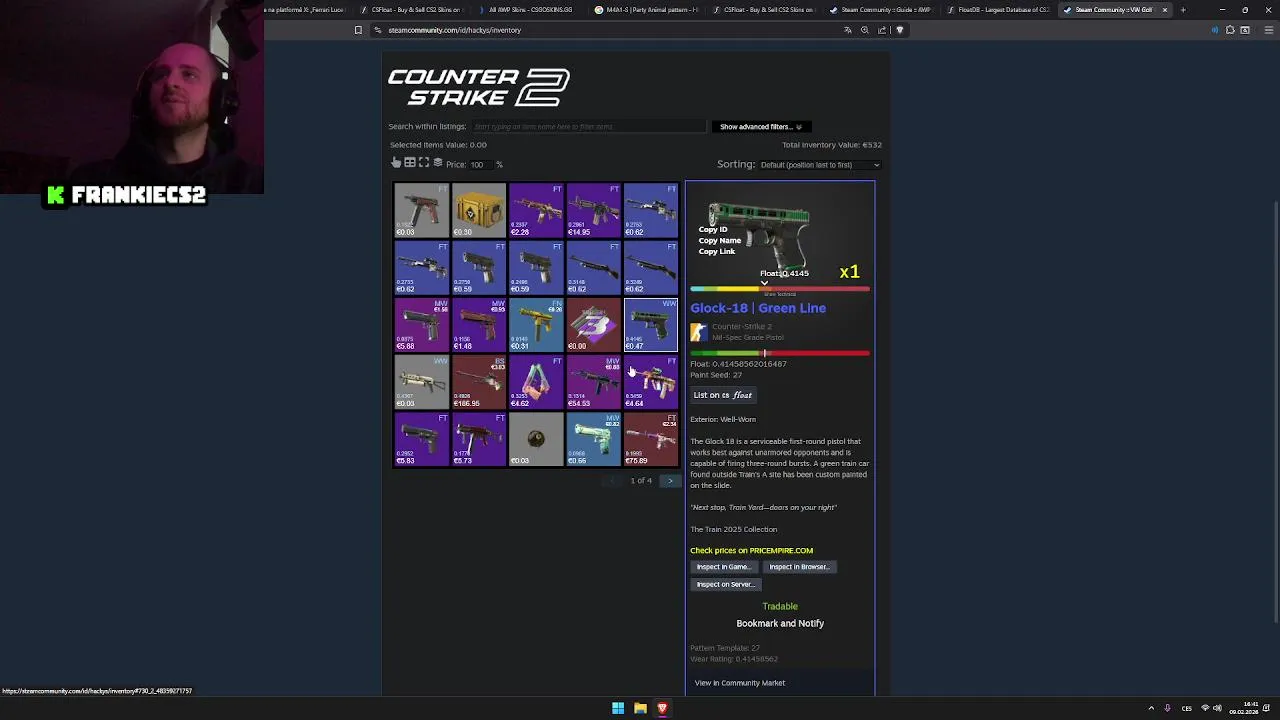This screenshot has width=1280, height=720.
Task: Go to next inventory page arrow
Action: [670, 481]
